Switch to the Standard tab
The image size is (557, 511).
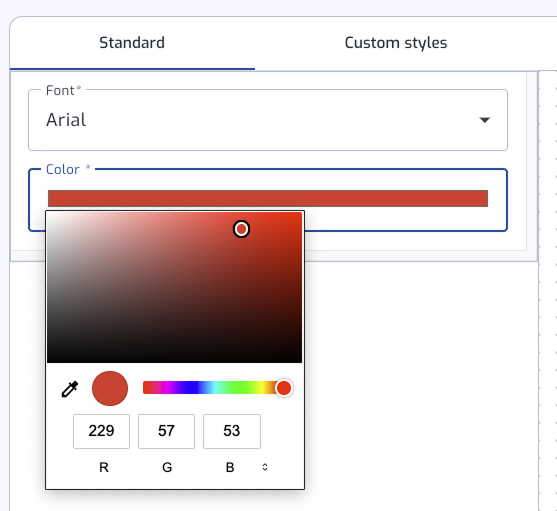point(132,43)
